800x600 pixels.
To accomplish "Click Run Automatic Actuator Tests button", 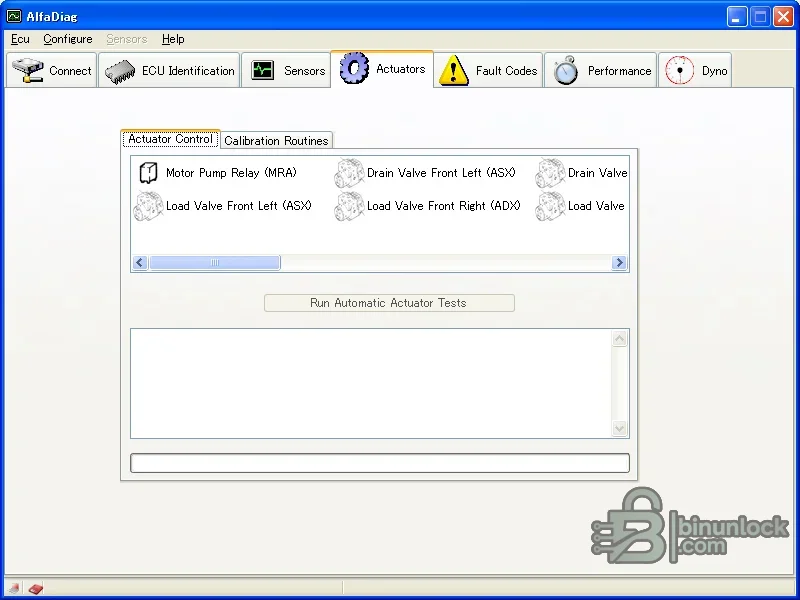I will point(389,303).
